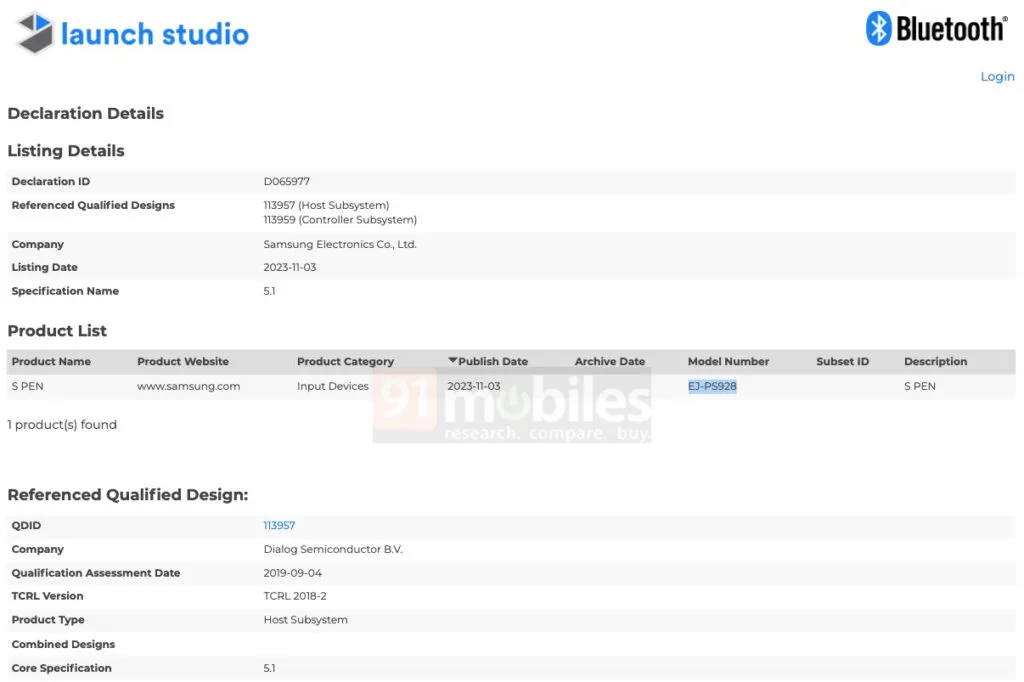The width and height of the screenshot is (1024, 682).
Task: Click the Declaration ID value D065977
Action: (286, 182)
